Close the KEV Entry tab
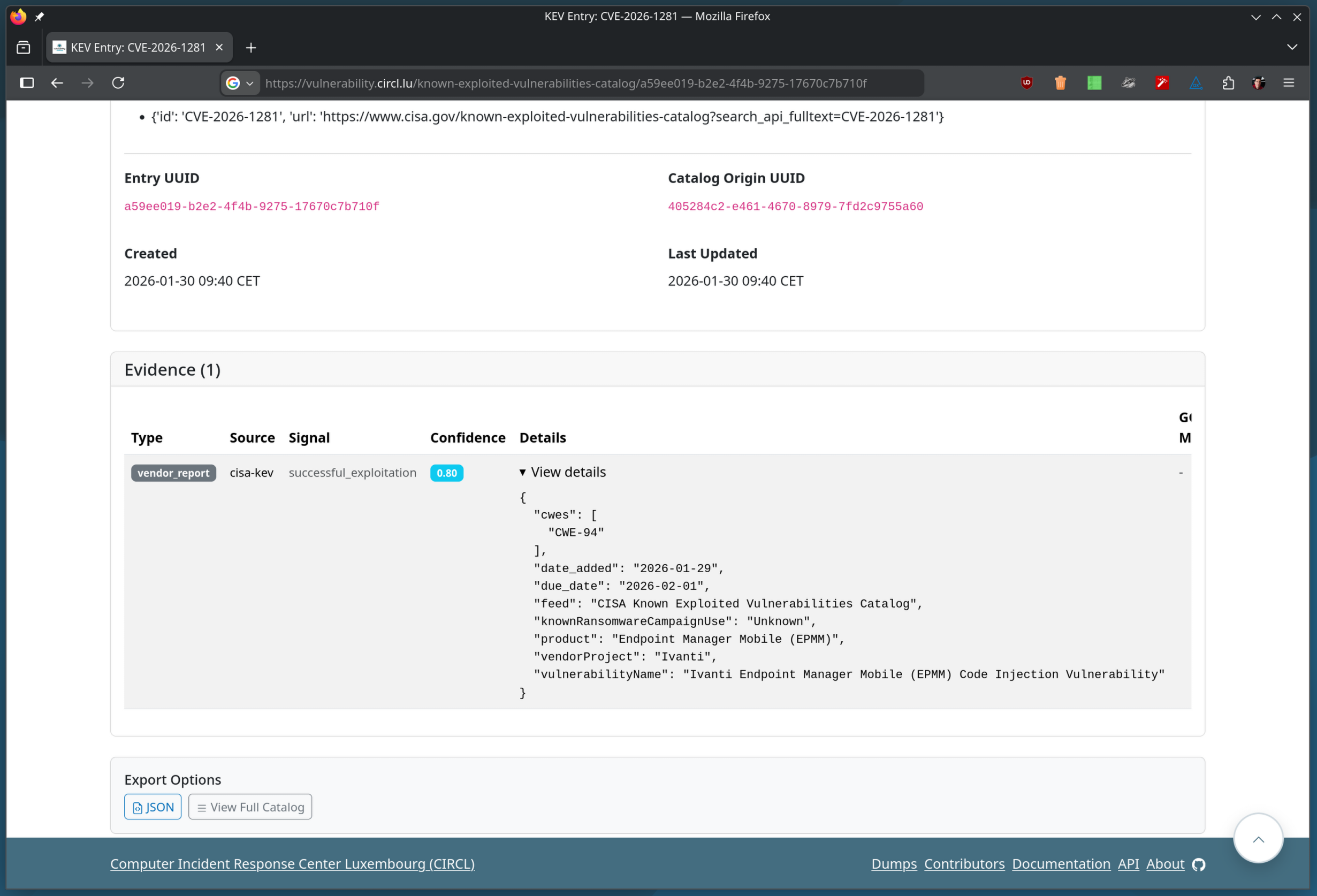1317x896 pixels. pos(219,48)
